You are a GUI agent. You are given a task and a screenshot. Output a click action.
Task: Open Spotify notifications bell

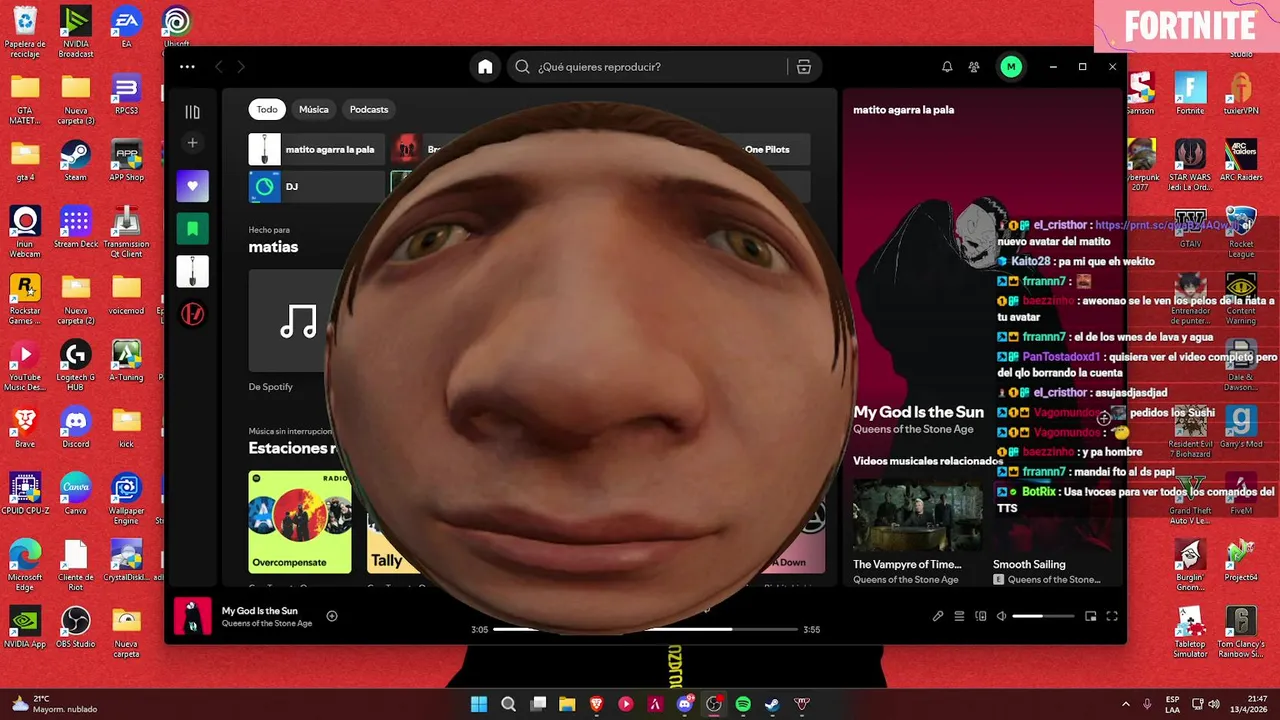[947, 67]
